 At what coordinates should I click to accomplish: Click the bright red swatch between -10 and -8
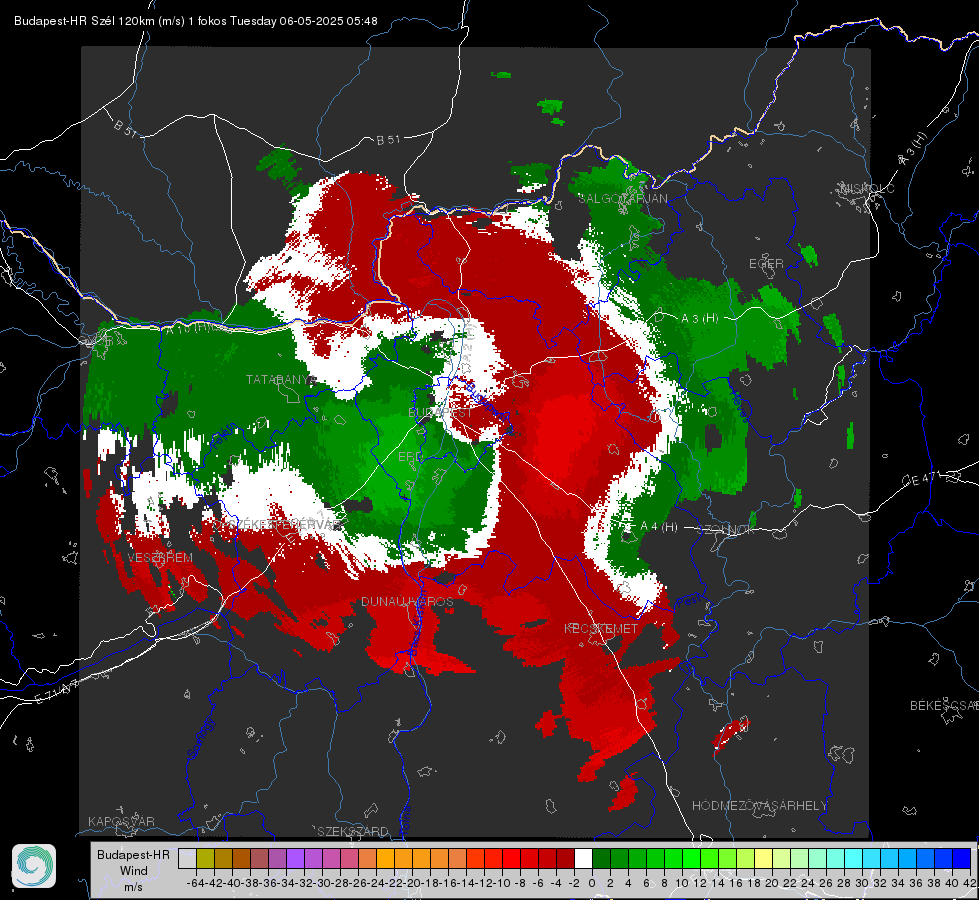(511, 858)
